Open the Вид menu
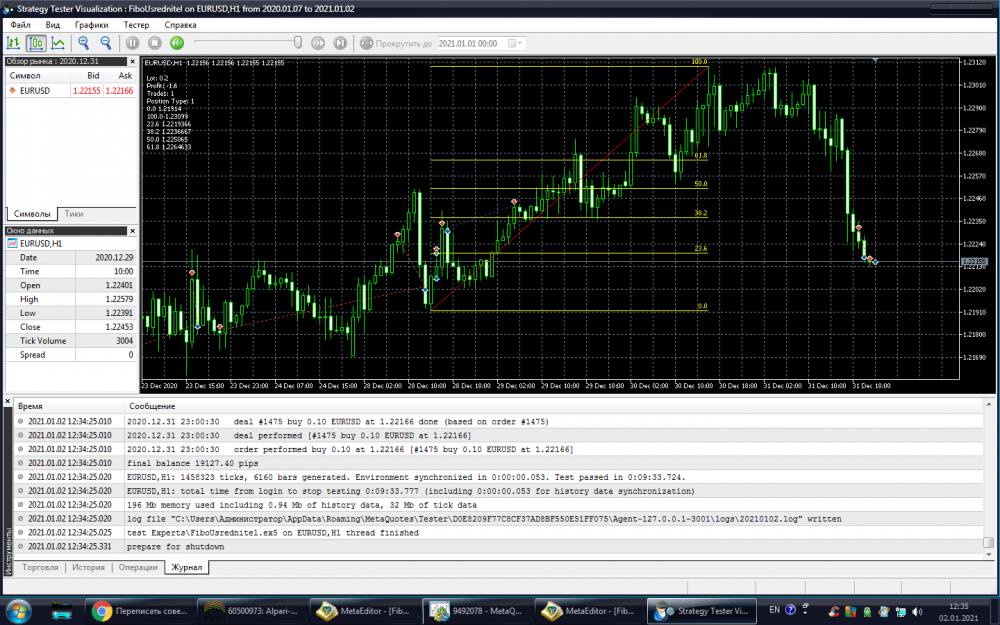The width and height of the screenshot is (1000, 625). (52, 25)
